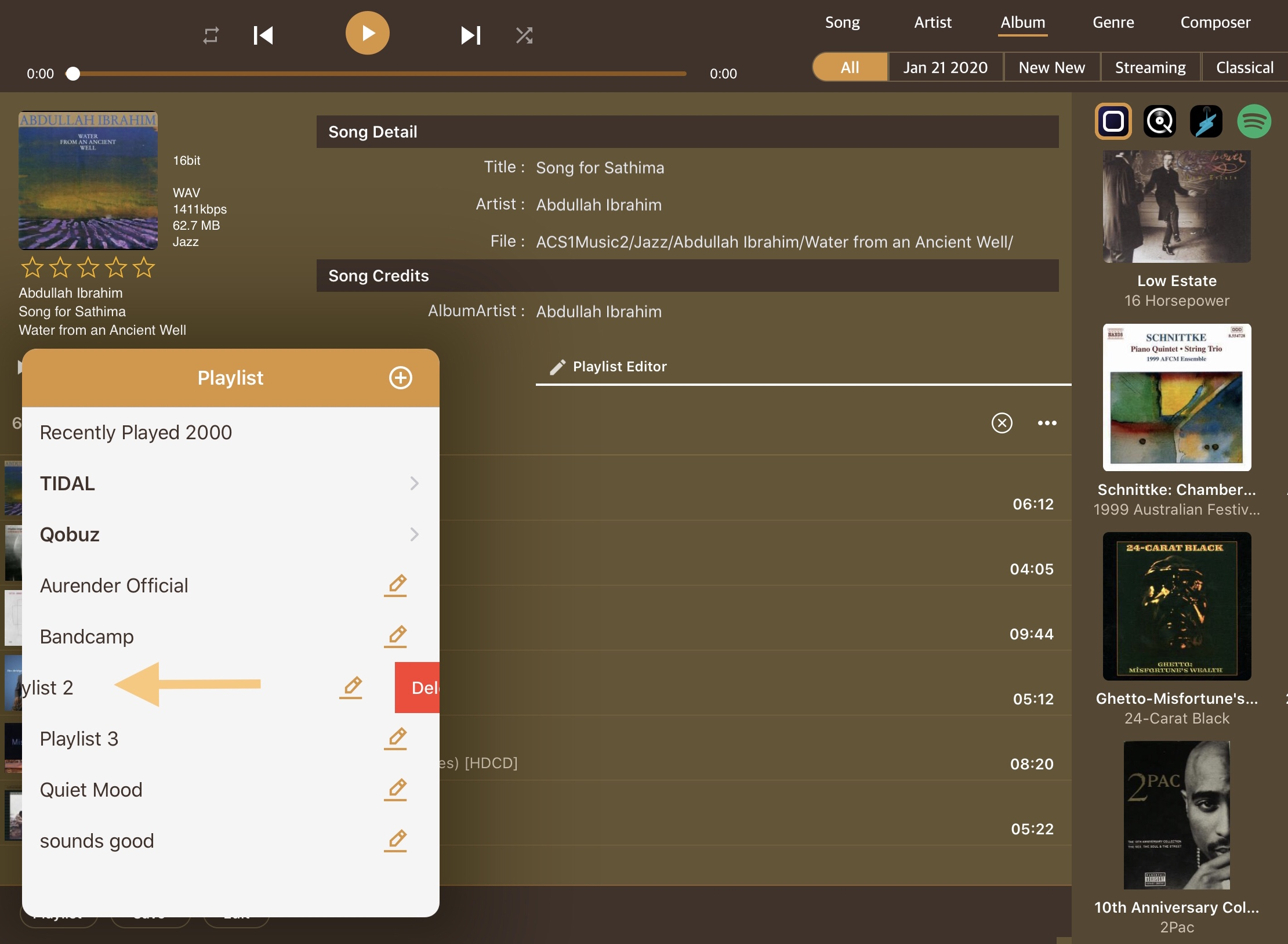Open the Water from an Ancient Well cover

click(88, 180)
